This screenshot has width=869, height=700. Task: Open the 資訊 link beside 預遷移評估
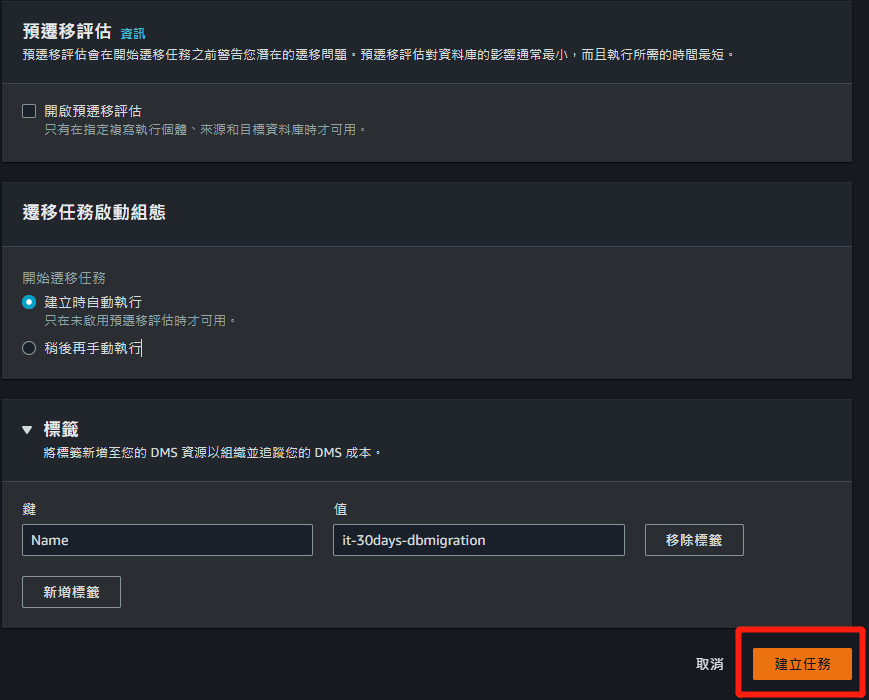tap(133, 33)
